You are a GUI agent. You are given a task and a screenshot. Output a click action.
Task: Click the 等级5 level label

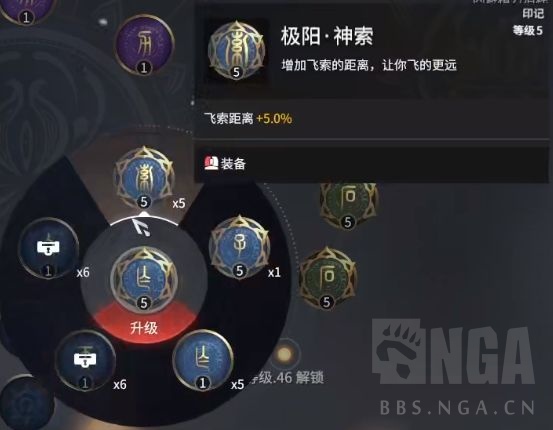[528, 31]
